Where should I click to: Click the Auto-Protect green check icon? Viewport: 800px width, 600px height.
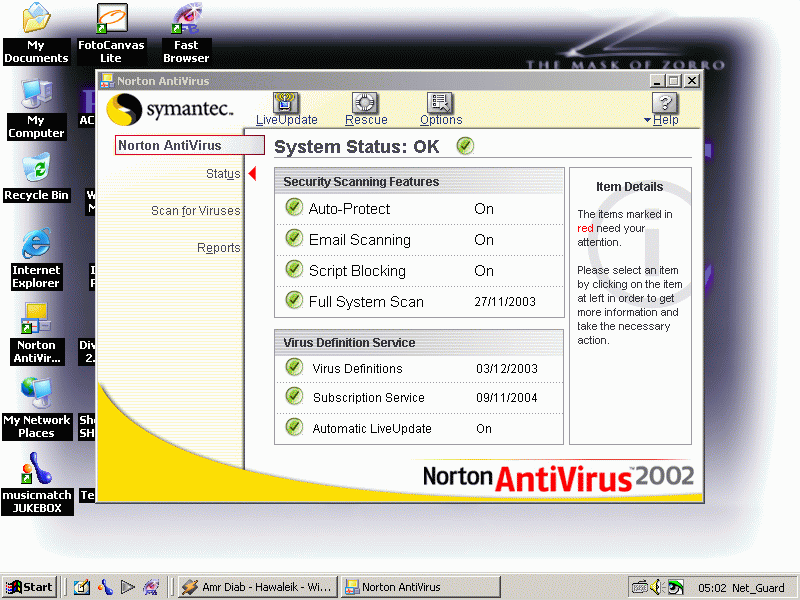294,207
